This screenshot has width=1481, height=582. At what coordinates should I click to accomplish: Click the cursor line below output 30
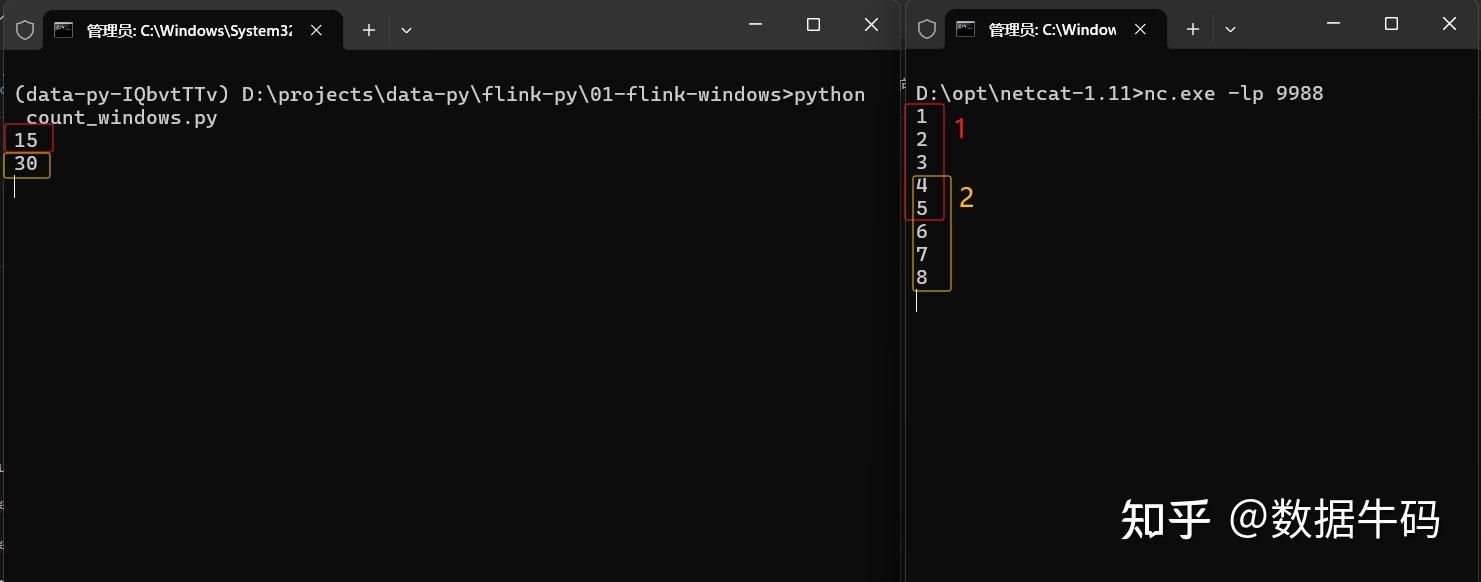coord(15,187)
